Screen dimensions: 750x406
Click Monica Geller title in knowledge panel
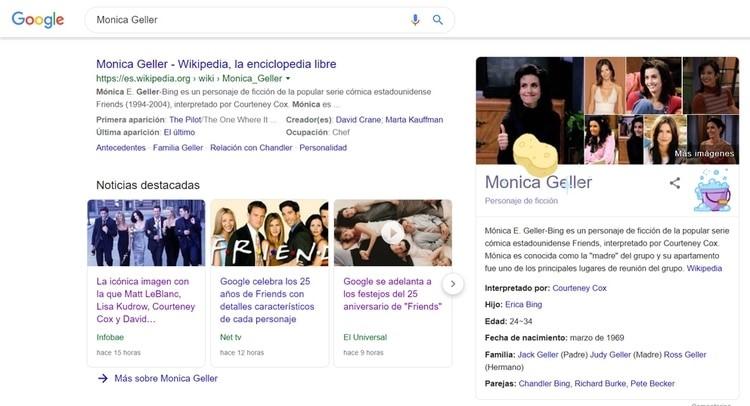[538, 182]
